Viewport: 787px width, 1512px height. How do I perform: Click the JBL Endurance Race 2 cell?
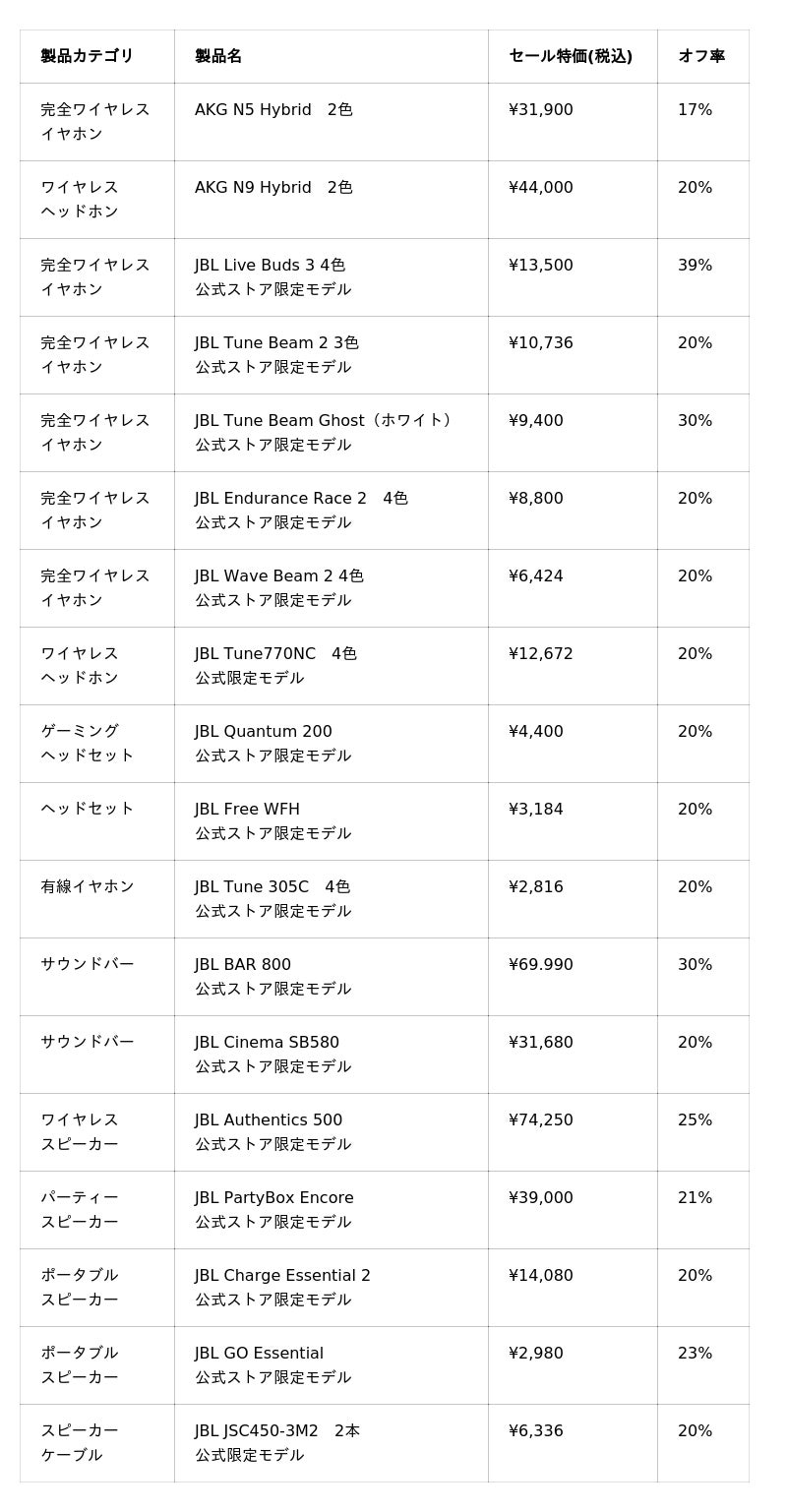click(301, 499)
